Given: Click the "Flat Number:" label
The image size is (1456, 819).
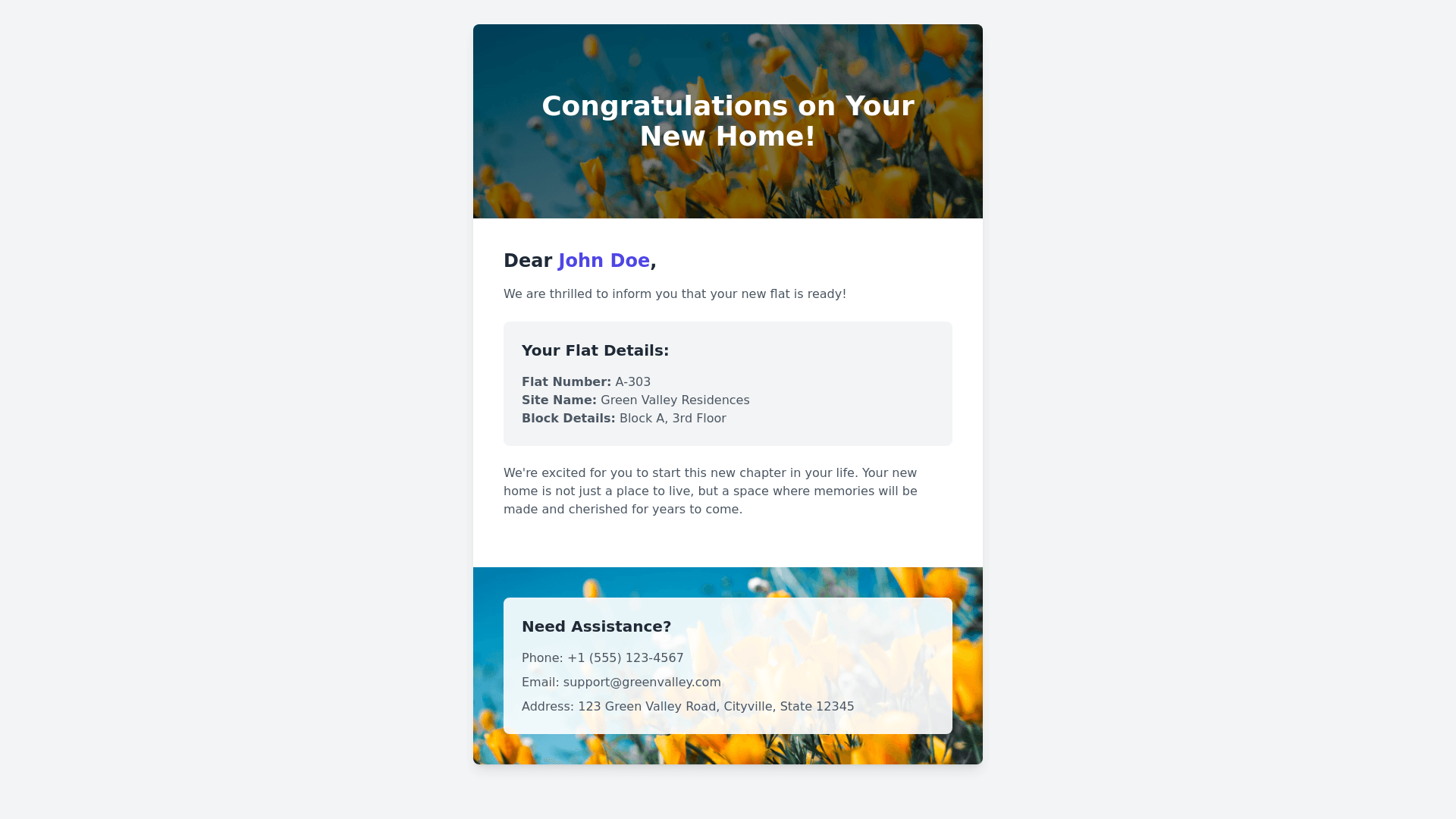Looking at the screenshot, I should point(566,382).
